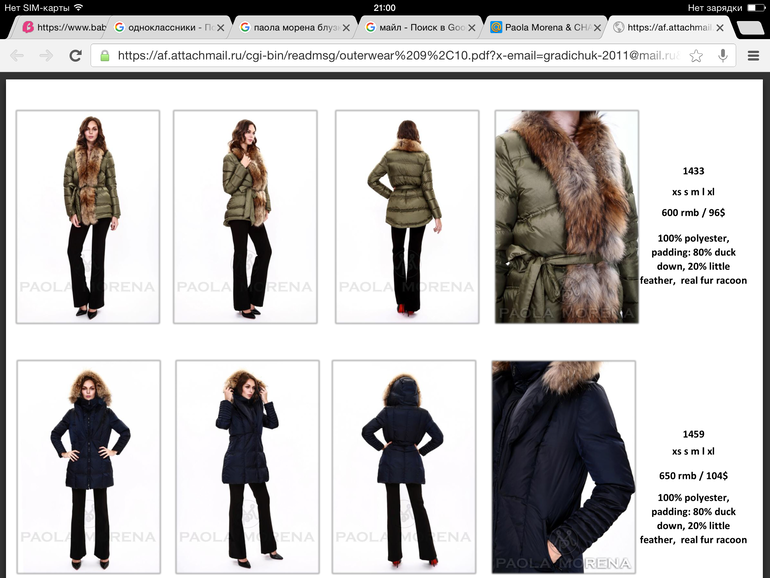Start voice search with the microphone icon
This screenshot has height=578, width=770.
pos(721,56)
